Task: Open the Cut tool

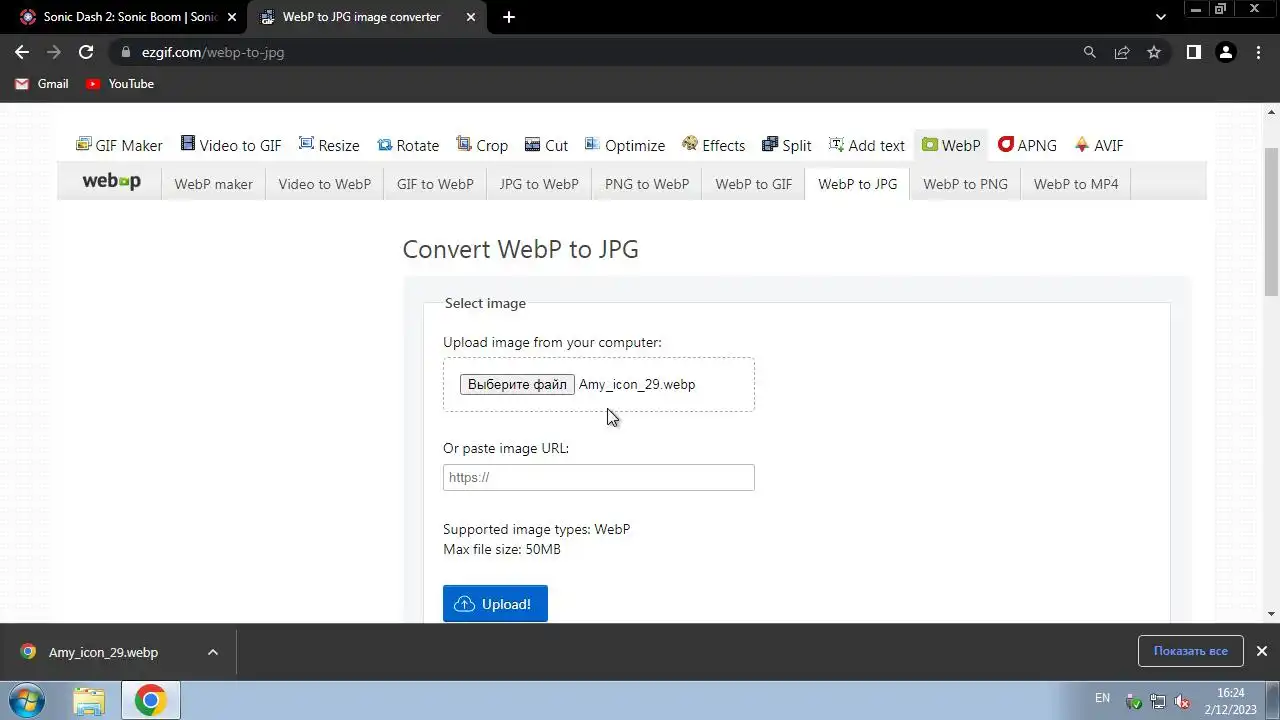Action: click(x=546, y=145)
